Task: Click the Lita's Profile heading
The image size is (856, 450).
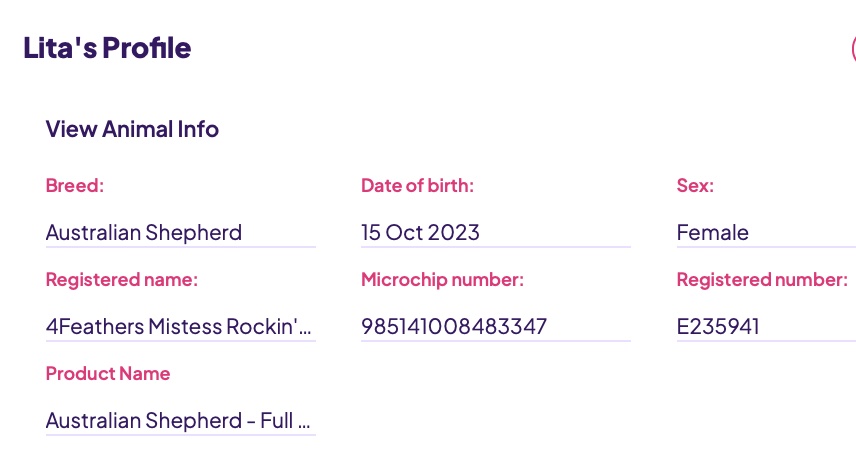Action: coord(107,47)
